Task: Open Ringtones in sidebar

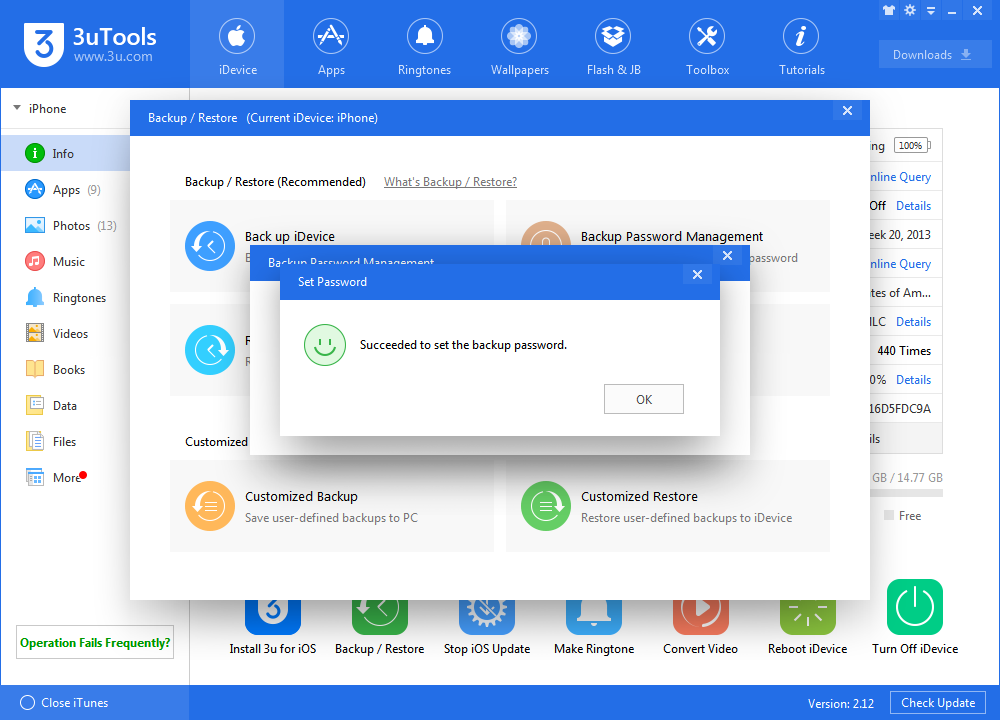Action: click(x=65, y=297)
